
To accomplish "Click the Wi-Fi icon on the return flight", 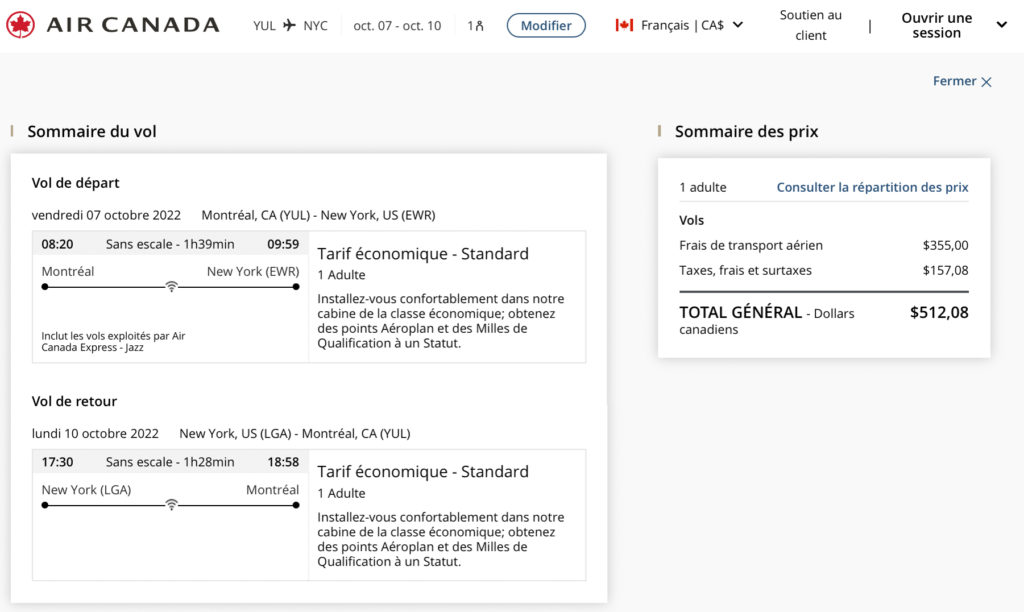I will click(171, 505).
